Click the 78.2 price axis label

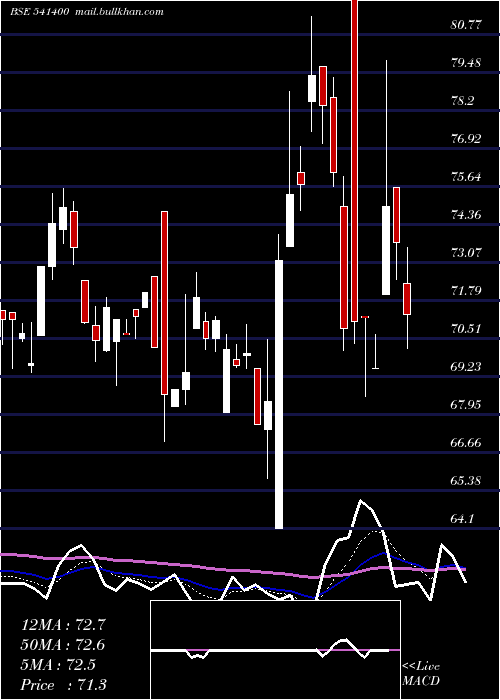pyautogui.click(x=462, y=101)
